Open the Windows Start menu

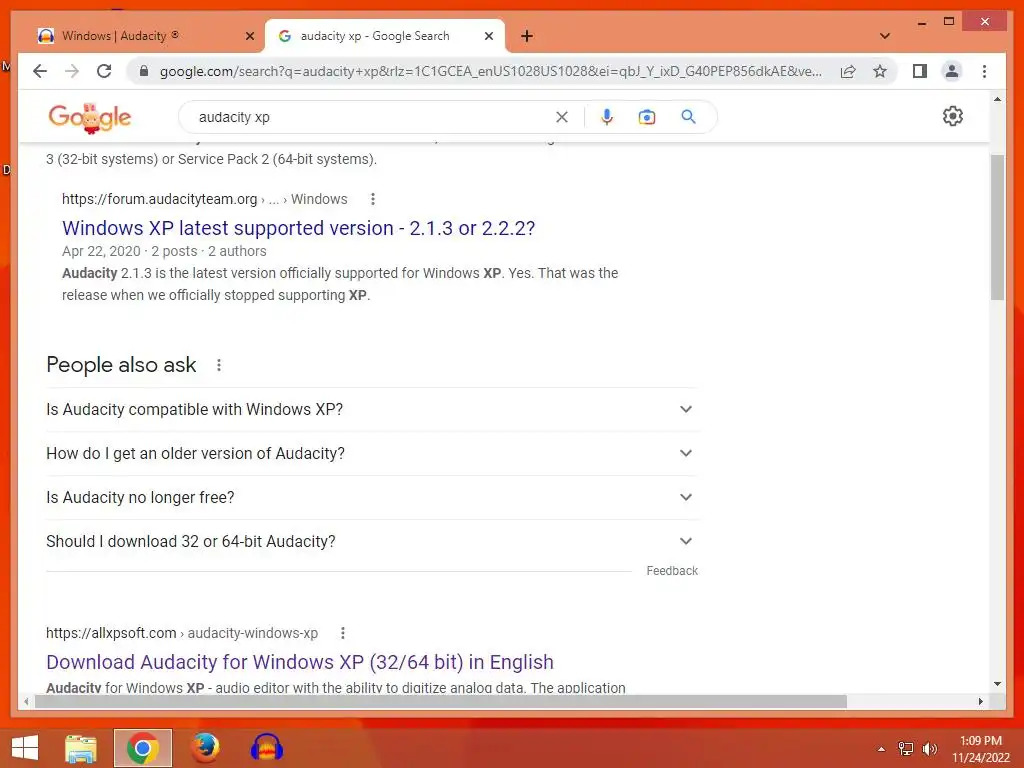point(25,748)
